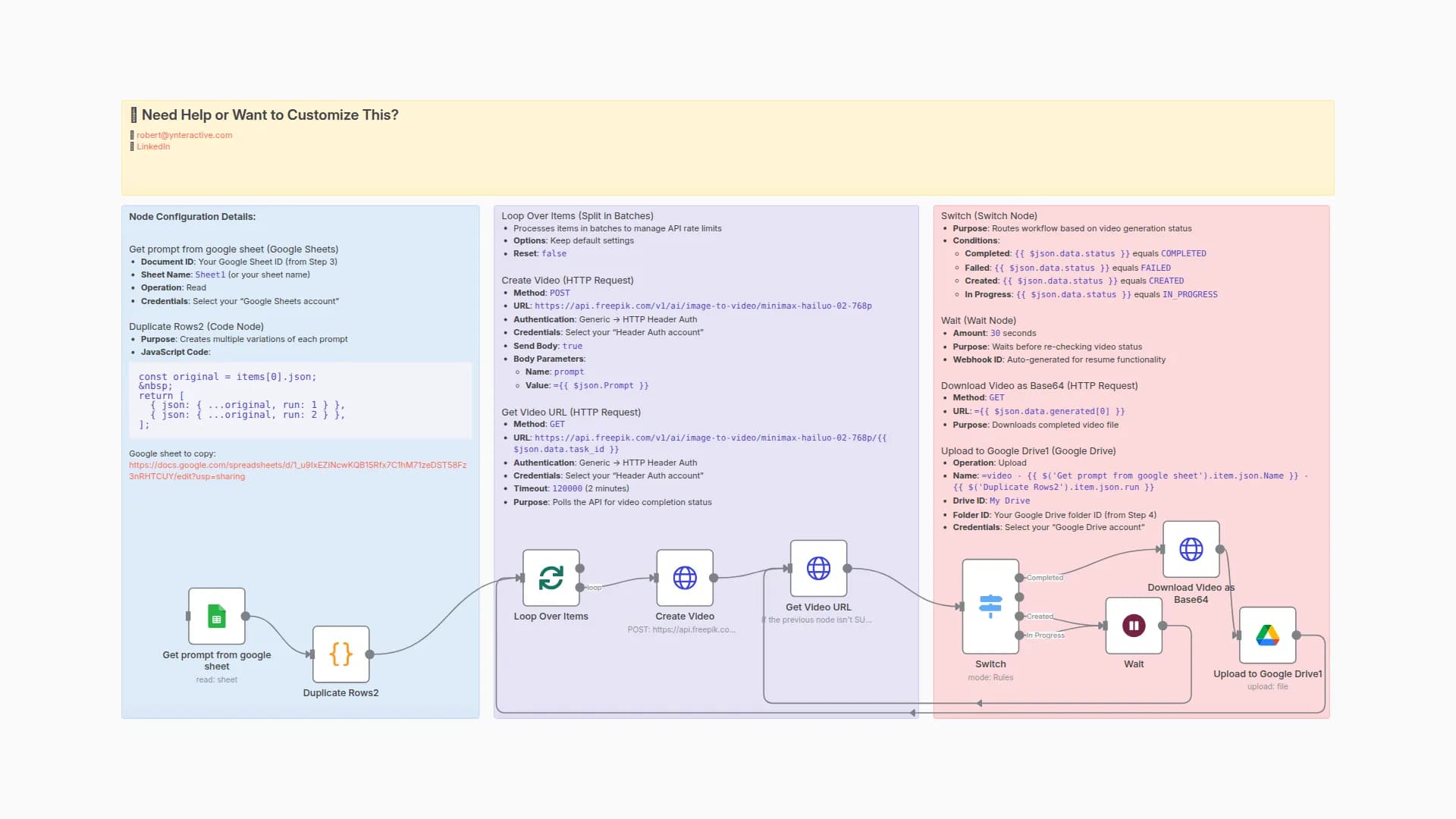Click the Loop Over Items node icon
The image size is (1456, 819).
pyautogui.click(x=551, y=578)
